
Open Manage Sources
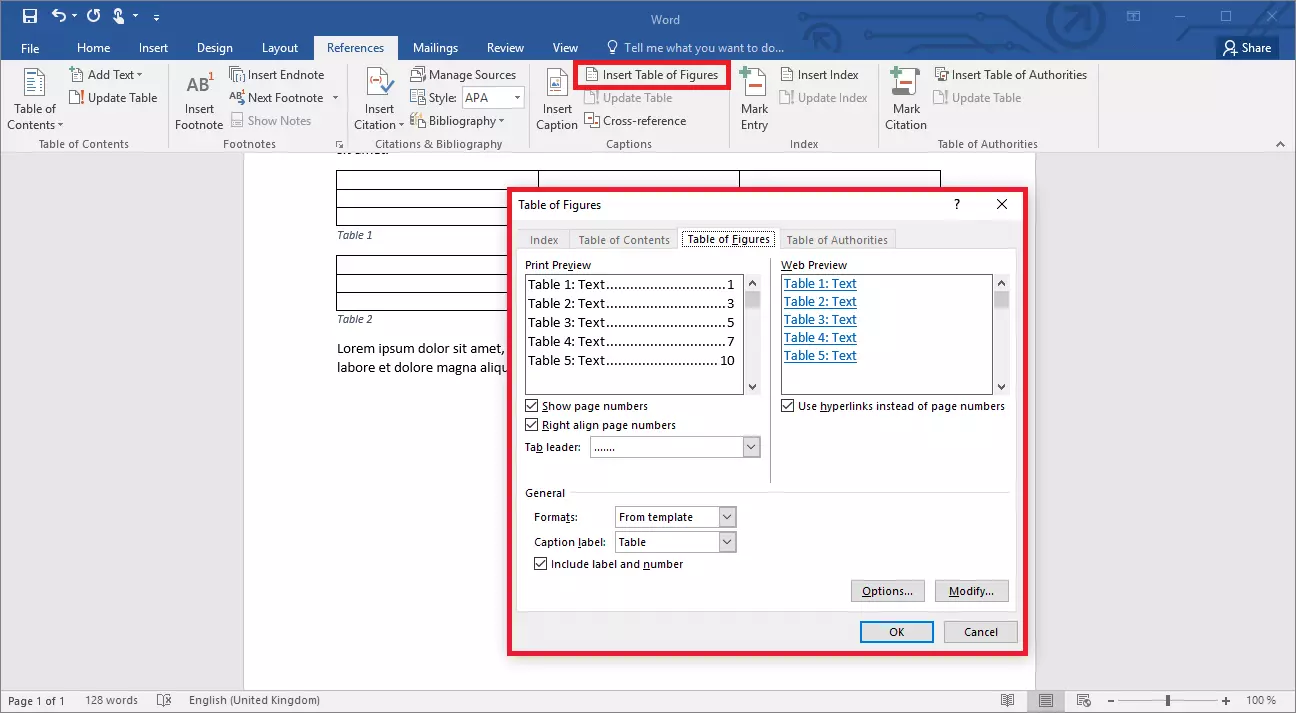pos(463,75)
